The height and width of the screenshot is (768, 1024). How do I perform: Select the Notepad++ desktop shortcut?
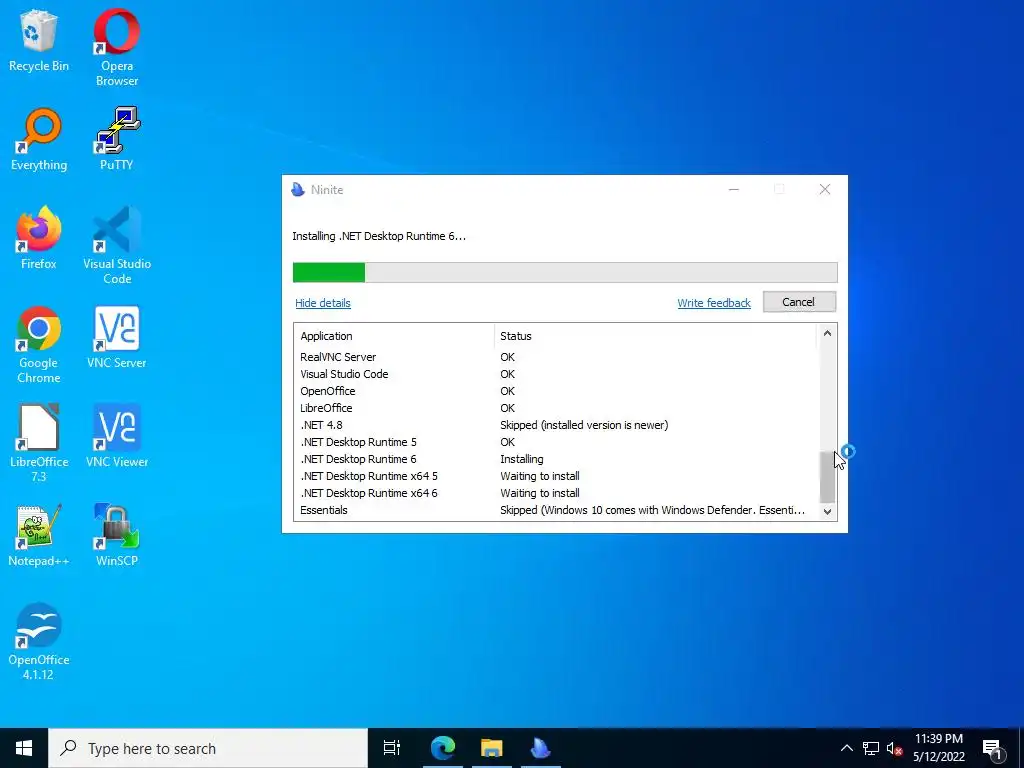pyautogui.click(x=39, y=536)
